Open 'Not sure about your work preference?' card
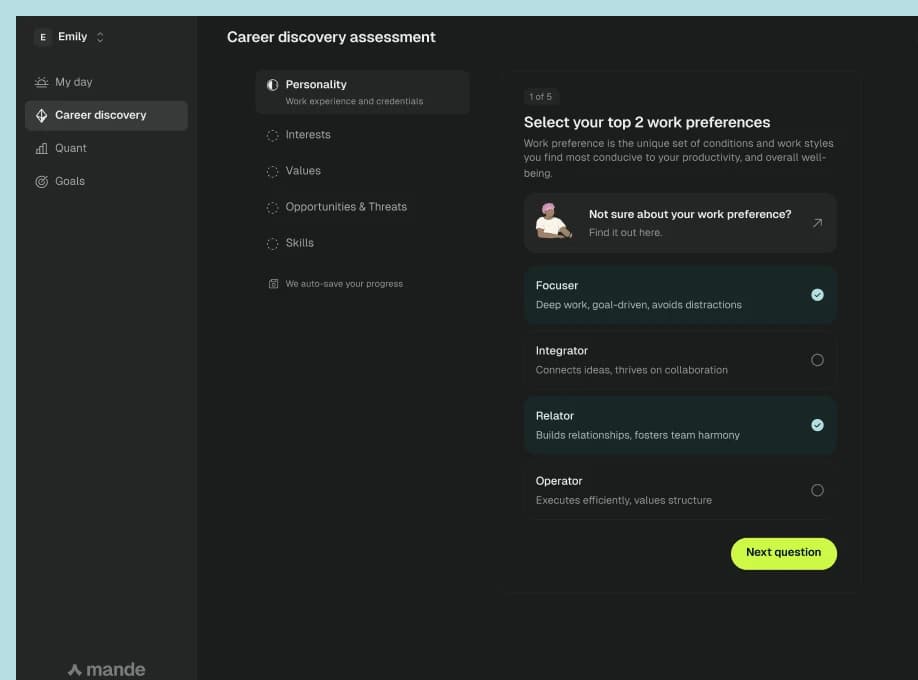Image resolution: width=918 pixels, height=680 pixels. click(x=680, y=223)
